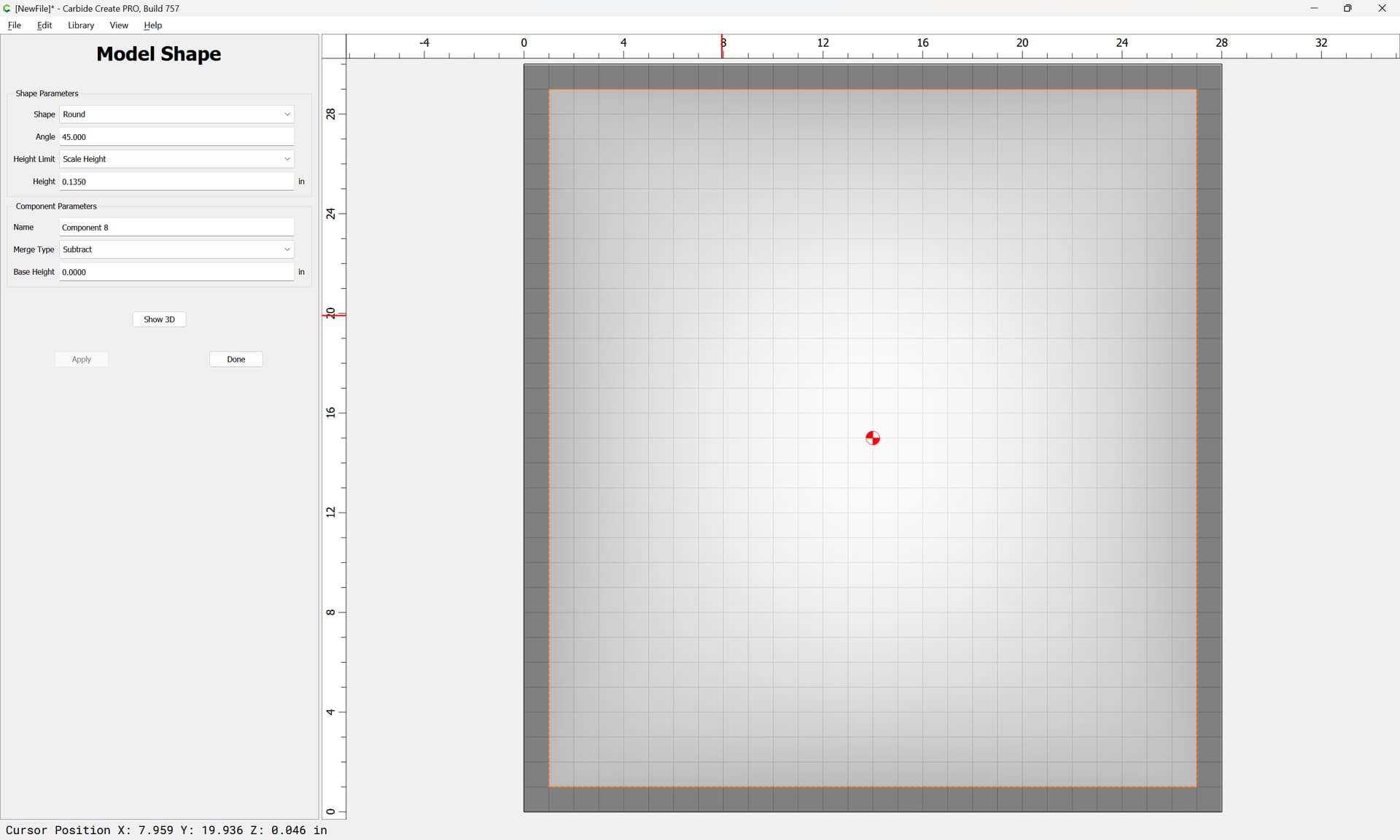The width and height of the screenshot is (1400, 840).
Task: Open the Shape dropdown set to Round
Action: point(176,114)
